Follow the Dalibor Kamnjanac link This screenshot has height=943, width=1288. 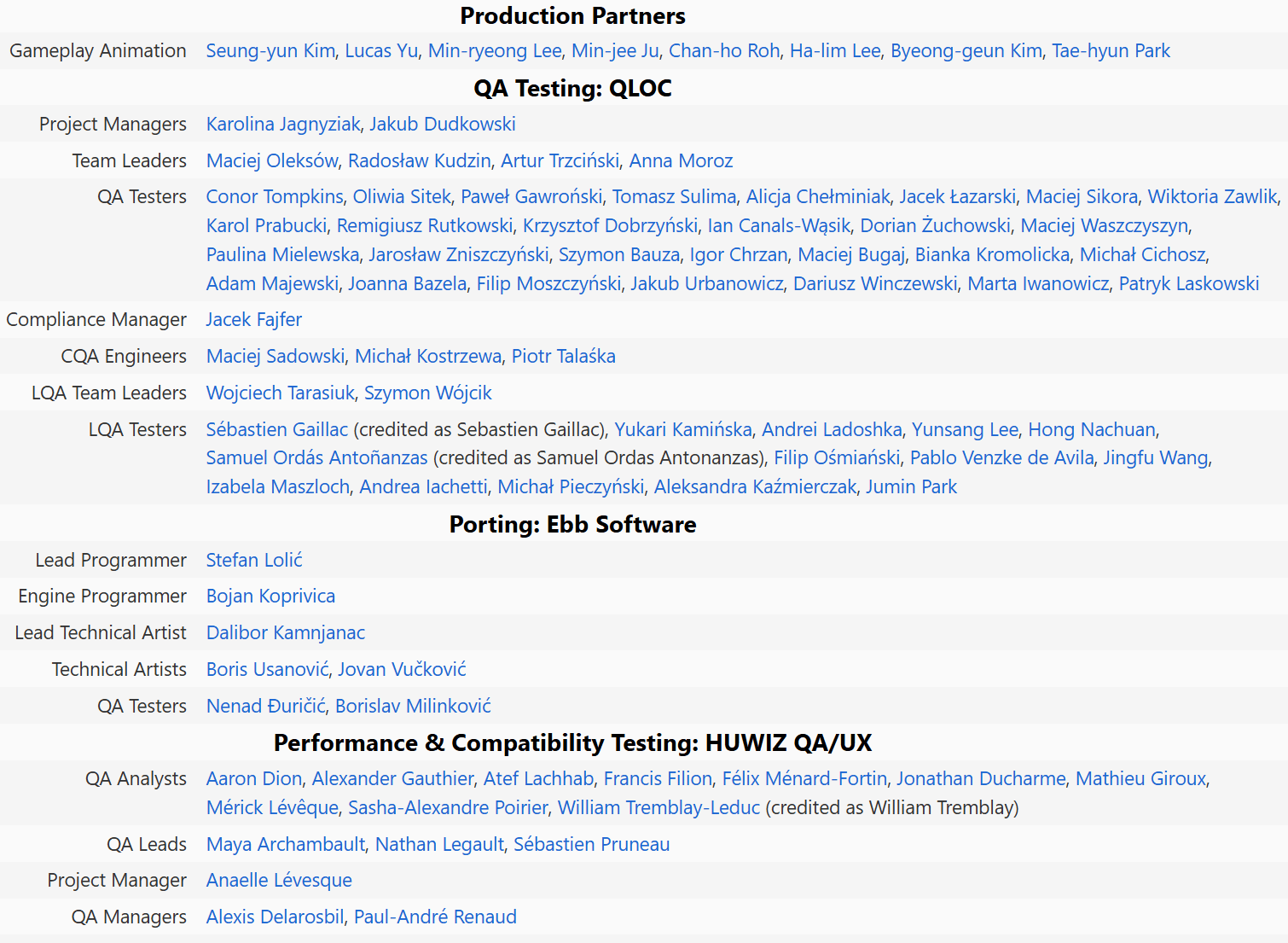[286, 633]
